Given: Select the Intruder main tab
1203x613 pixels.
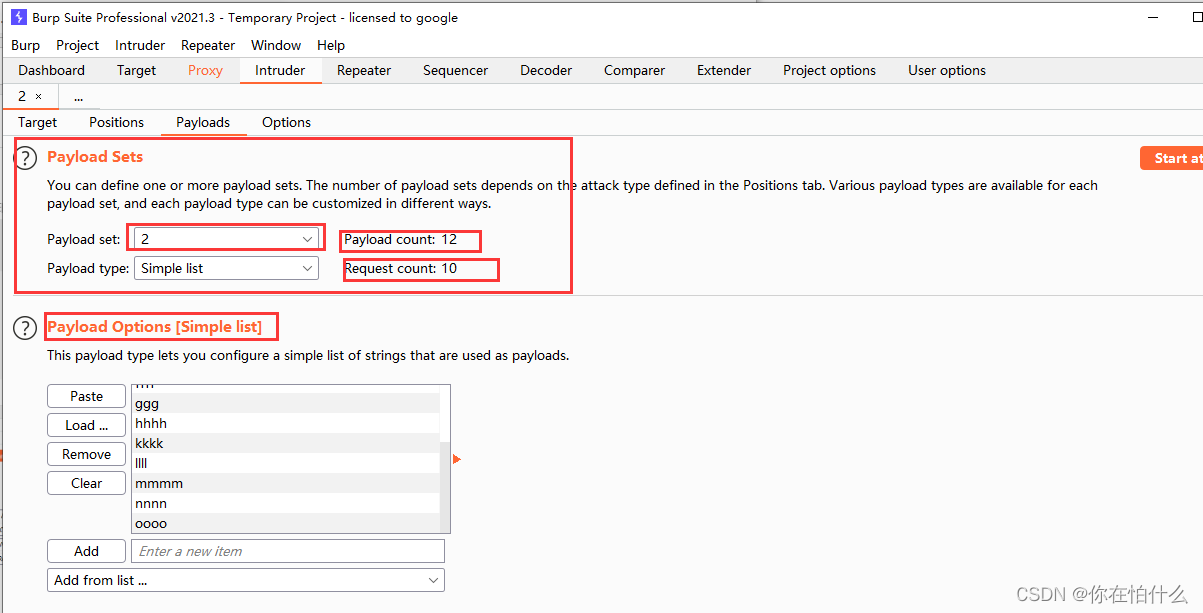Looking at the screenshot, I should (x=280, y=70).
